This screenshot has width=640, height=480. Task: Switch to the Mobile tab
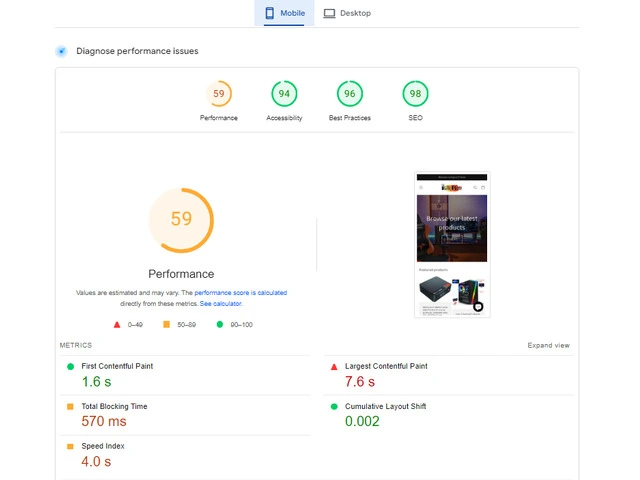tap(284, 13)
